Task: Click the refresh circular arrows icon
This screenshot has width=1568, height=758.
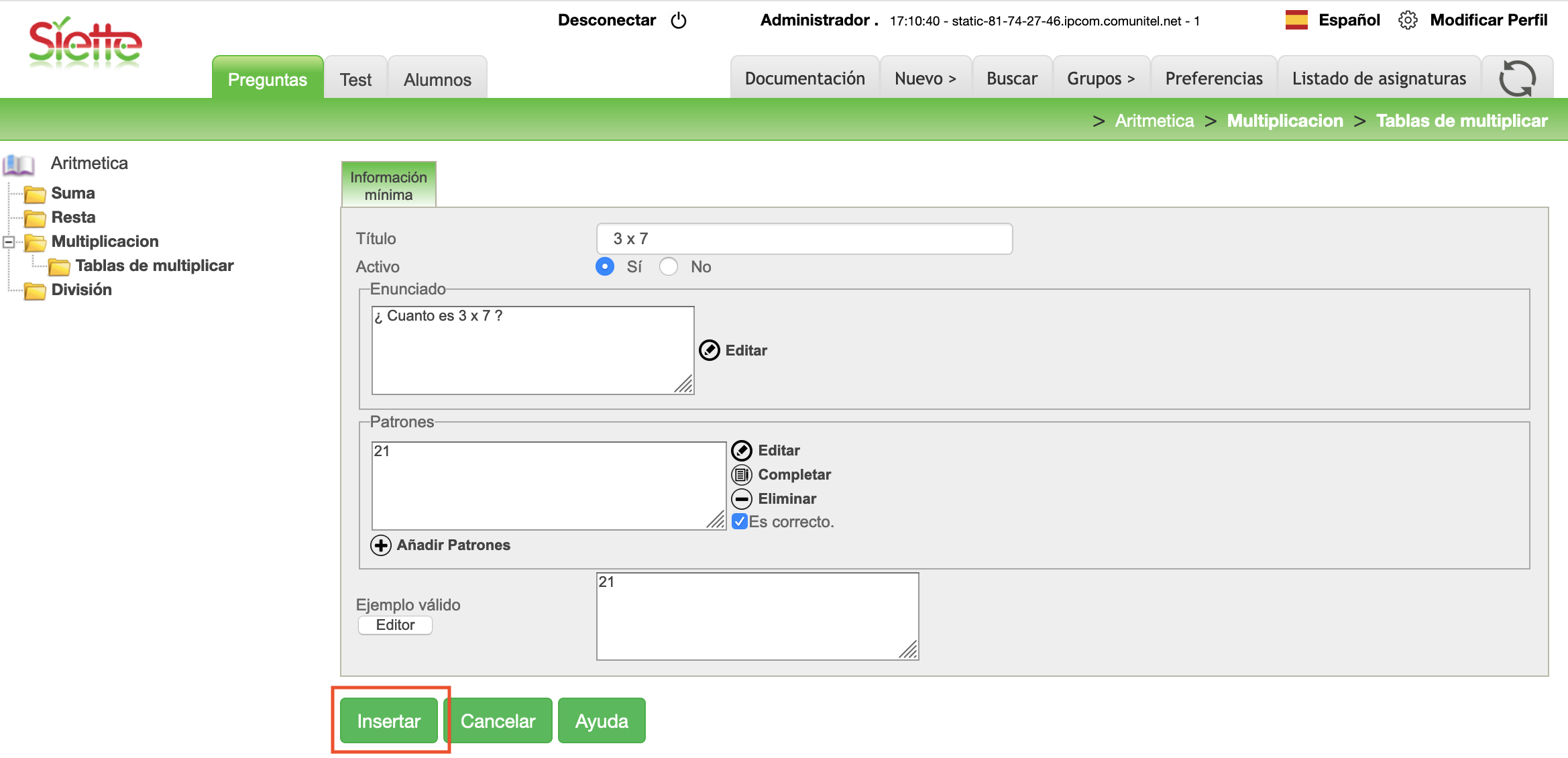Action: coord(1517,78)
